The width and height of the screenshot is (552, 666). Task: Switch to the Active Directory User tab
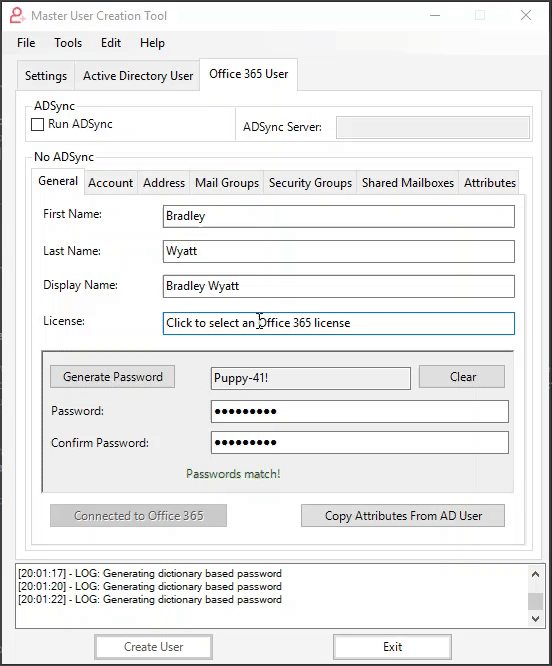click(138, 76)
